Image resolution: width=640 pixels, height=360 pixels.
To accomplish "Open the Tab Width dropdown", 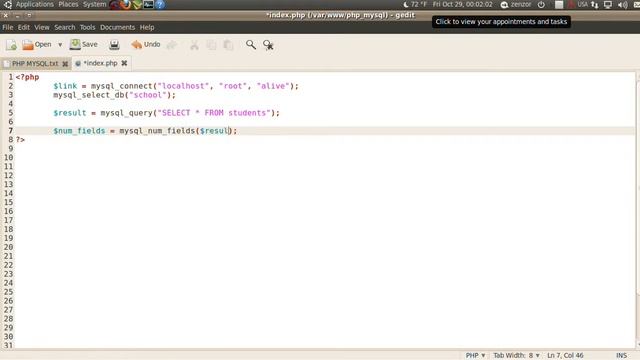I will (x=516, y=356).
